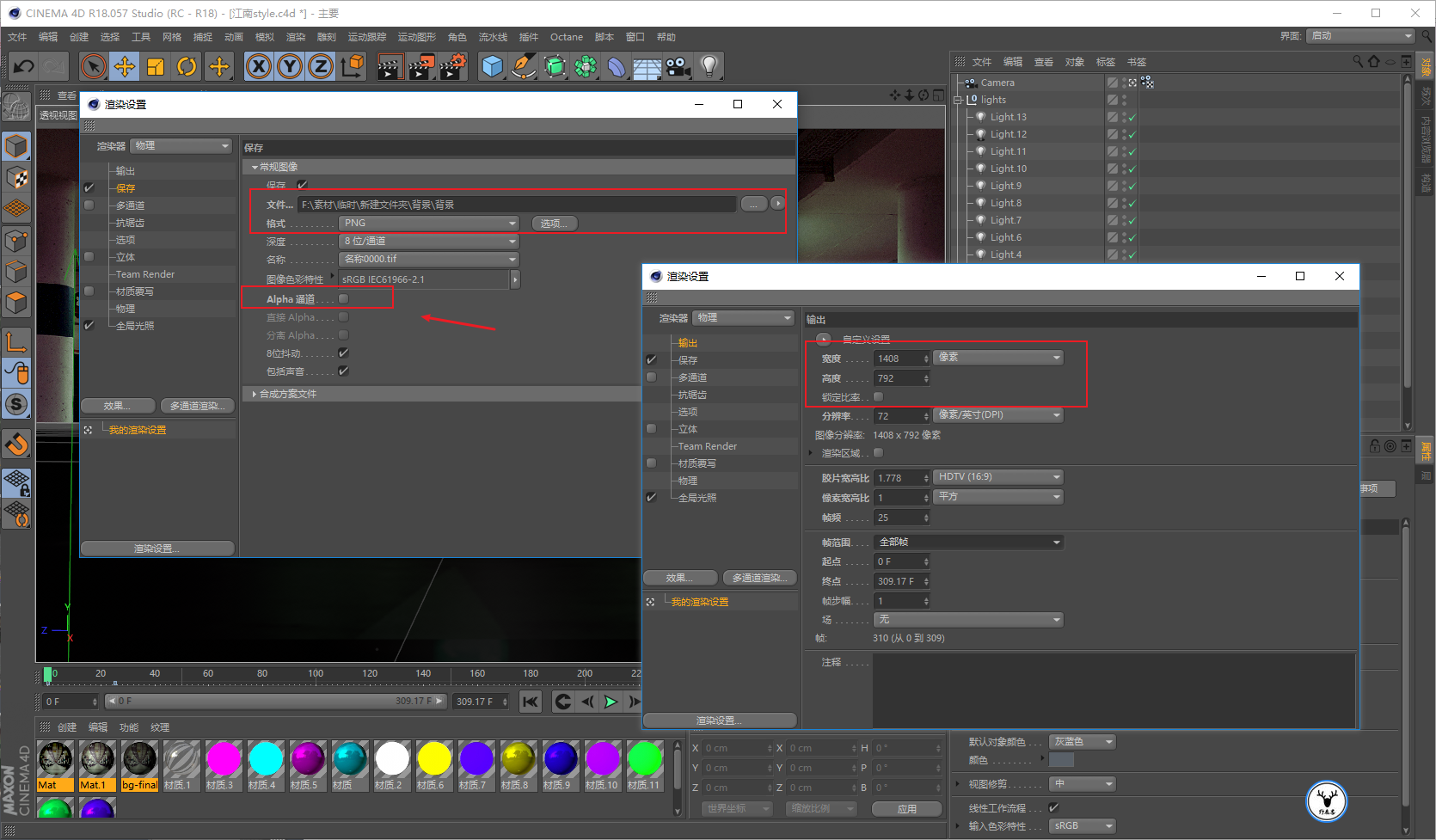Click 多通道渲染... in right render settings window
This screenshot has height=840, width=1436.
(x=759, y=578)
